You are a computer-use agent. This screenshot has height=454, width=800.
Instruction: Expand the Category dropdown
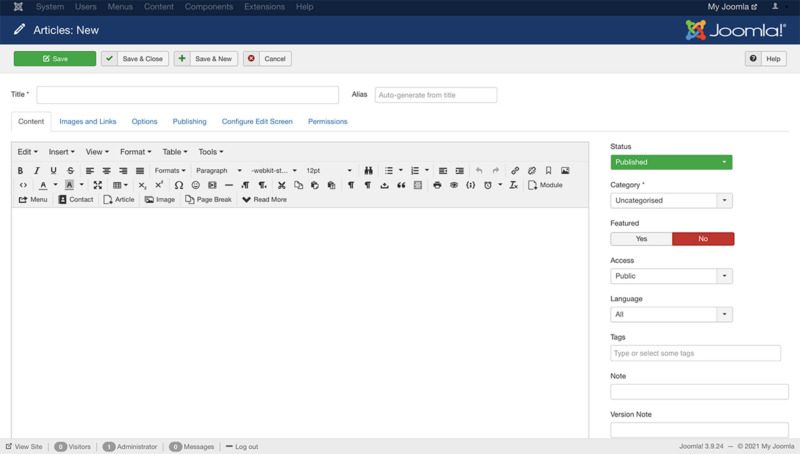tap(671, 200)
